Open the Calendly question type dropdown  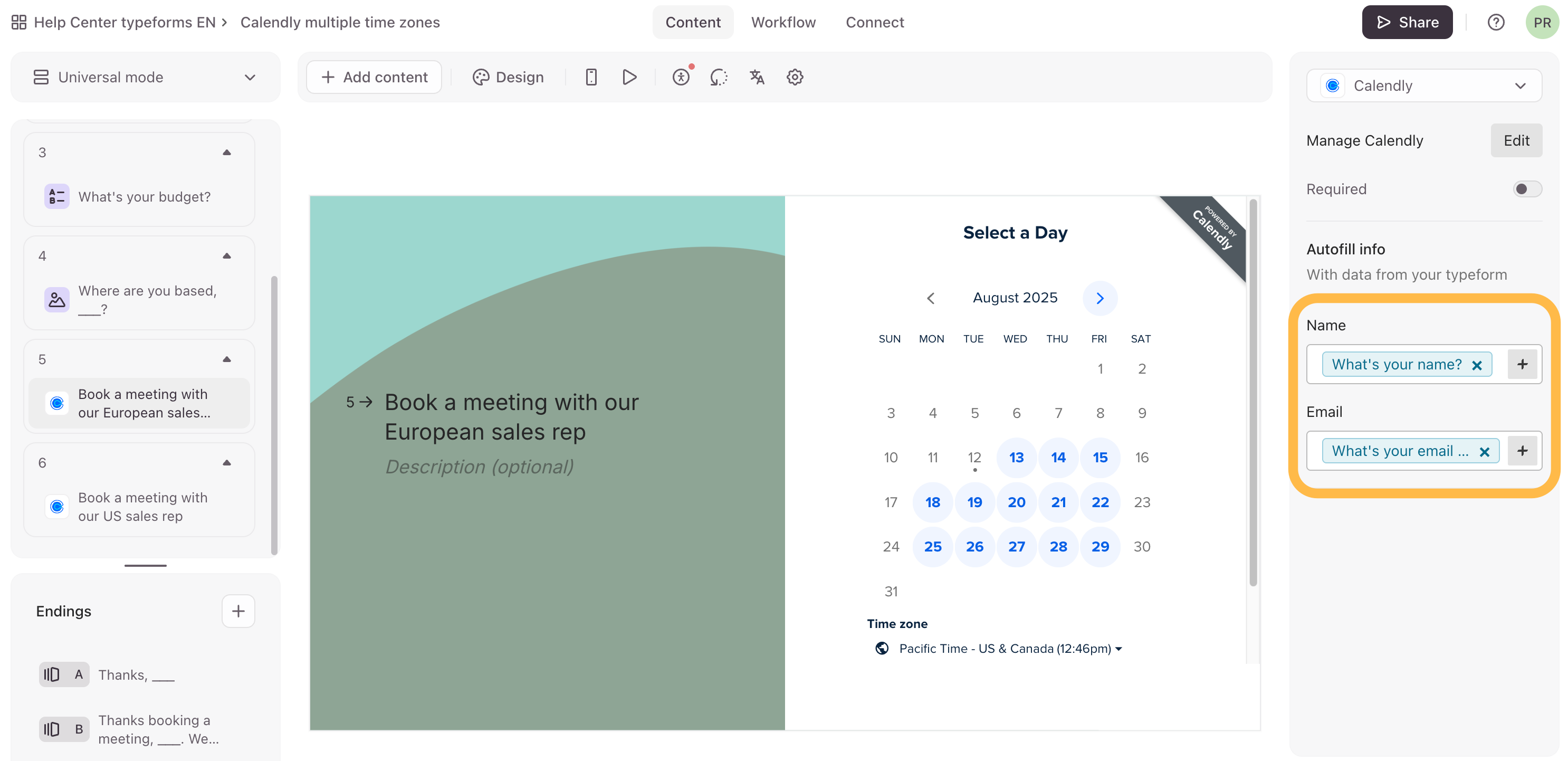[1424, 86]
